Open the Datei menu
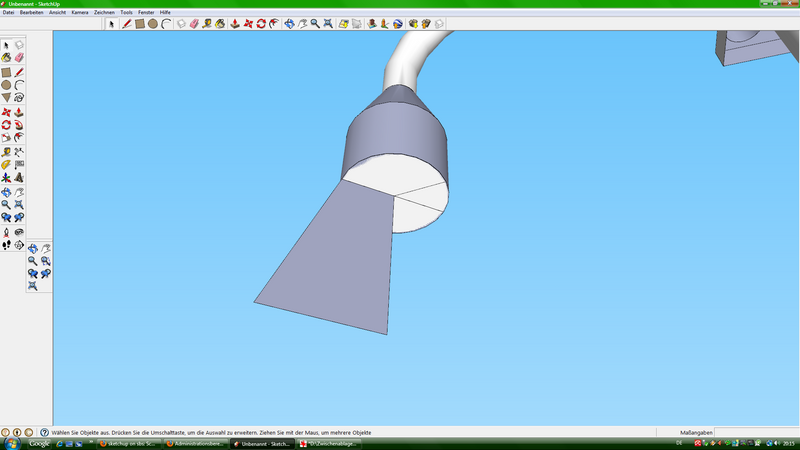The width and height of the screenshot is (800, 450). pyautogui.click(x=8, y=12)
